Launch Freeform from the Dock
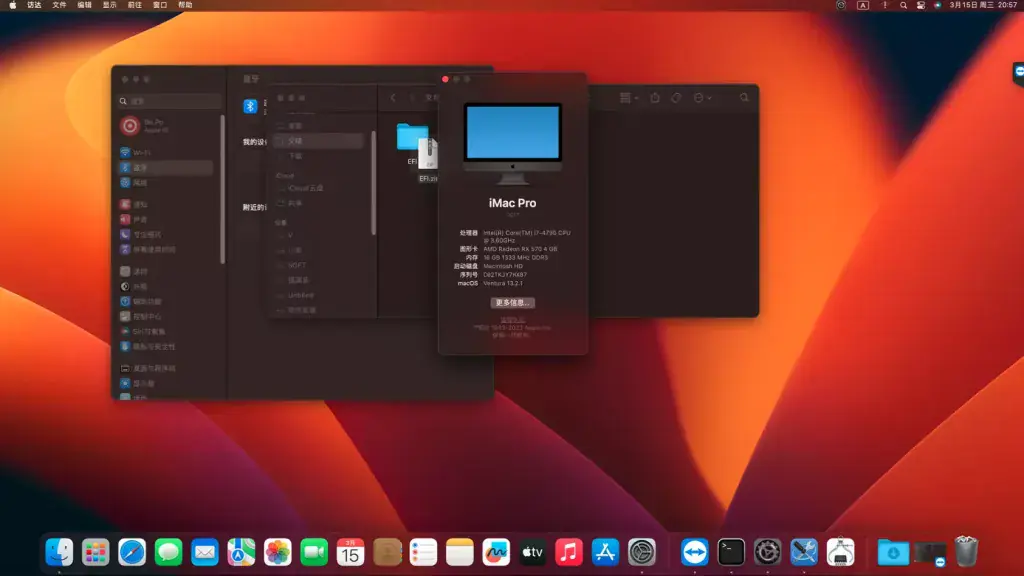This screenshot has width=1024, height=576. pyautogui.click(x=496, y=552)
